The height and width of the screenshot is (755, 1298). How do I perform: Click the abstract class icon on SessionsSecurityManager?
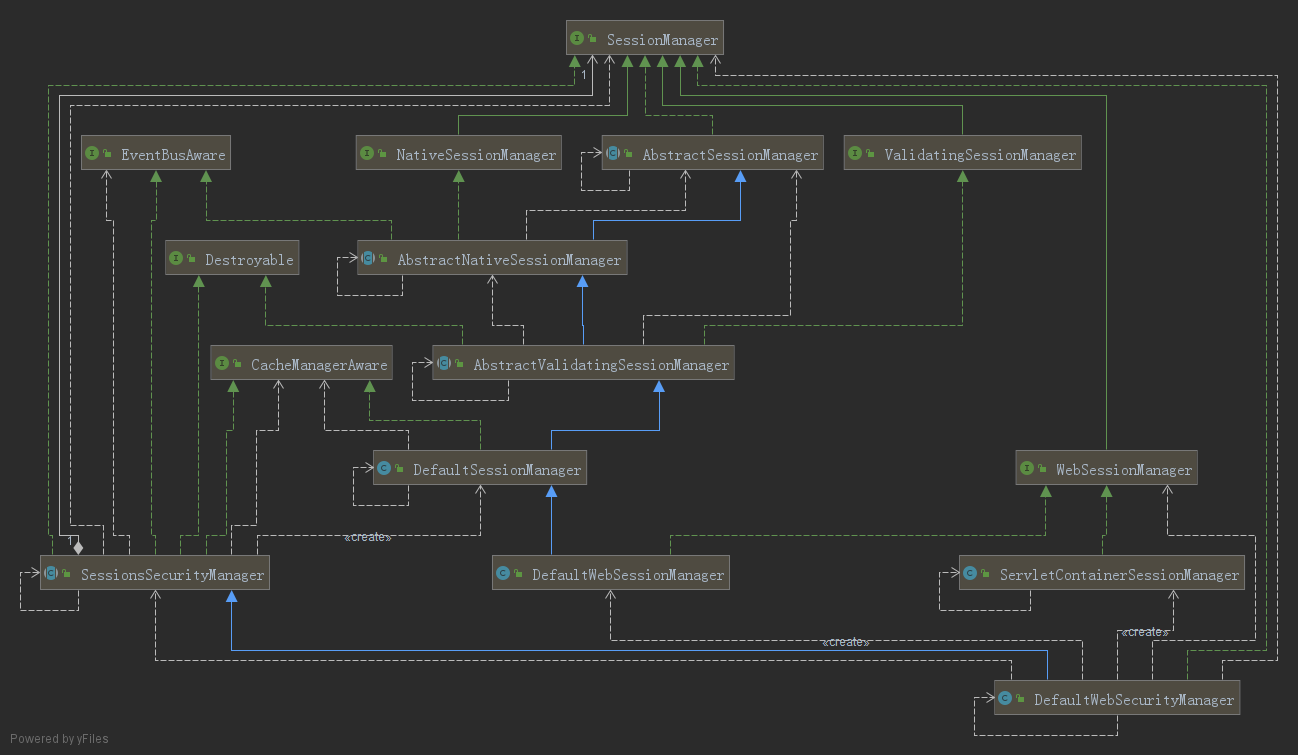point(50,574)
